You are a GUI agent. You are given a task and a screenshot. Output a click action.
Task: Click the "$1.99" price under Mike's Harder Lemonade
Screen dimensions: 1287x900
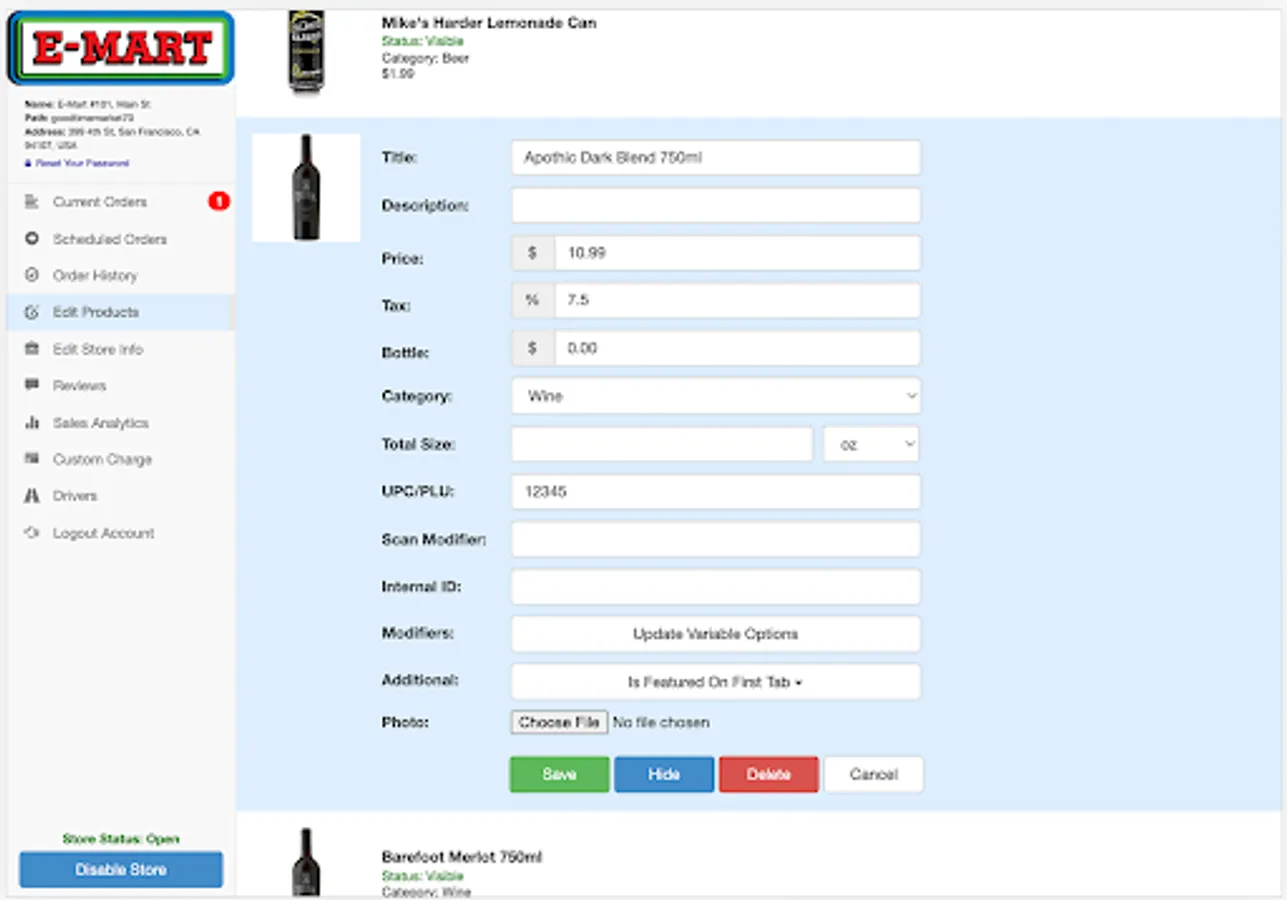click(x=397, y=74)
